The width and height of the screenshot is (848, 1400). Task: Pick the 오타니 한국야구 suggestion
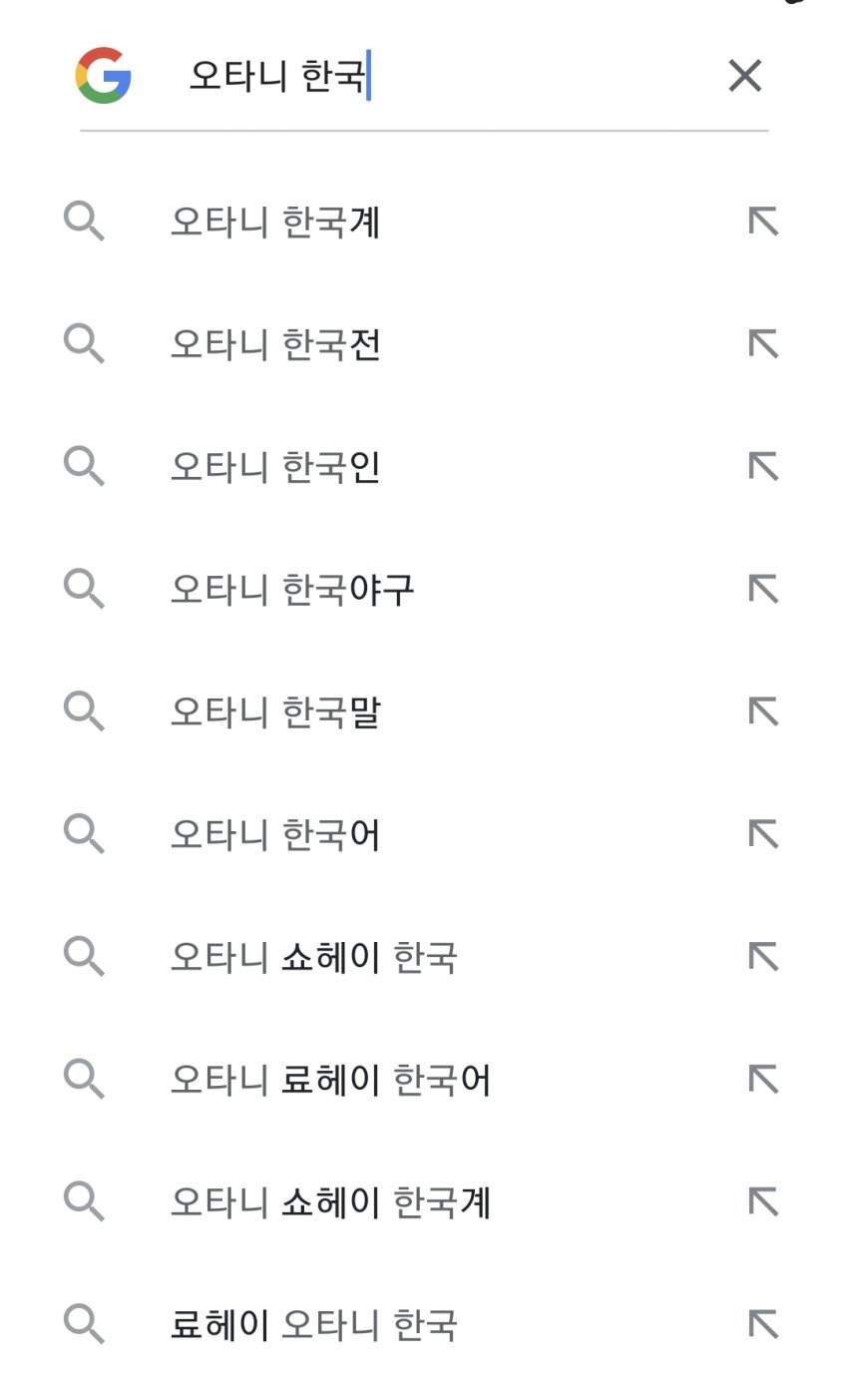(x=291, y=589)
